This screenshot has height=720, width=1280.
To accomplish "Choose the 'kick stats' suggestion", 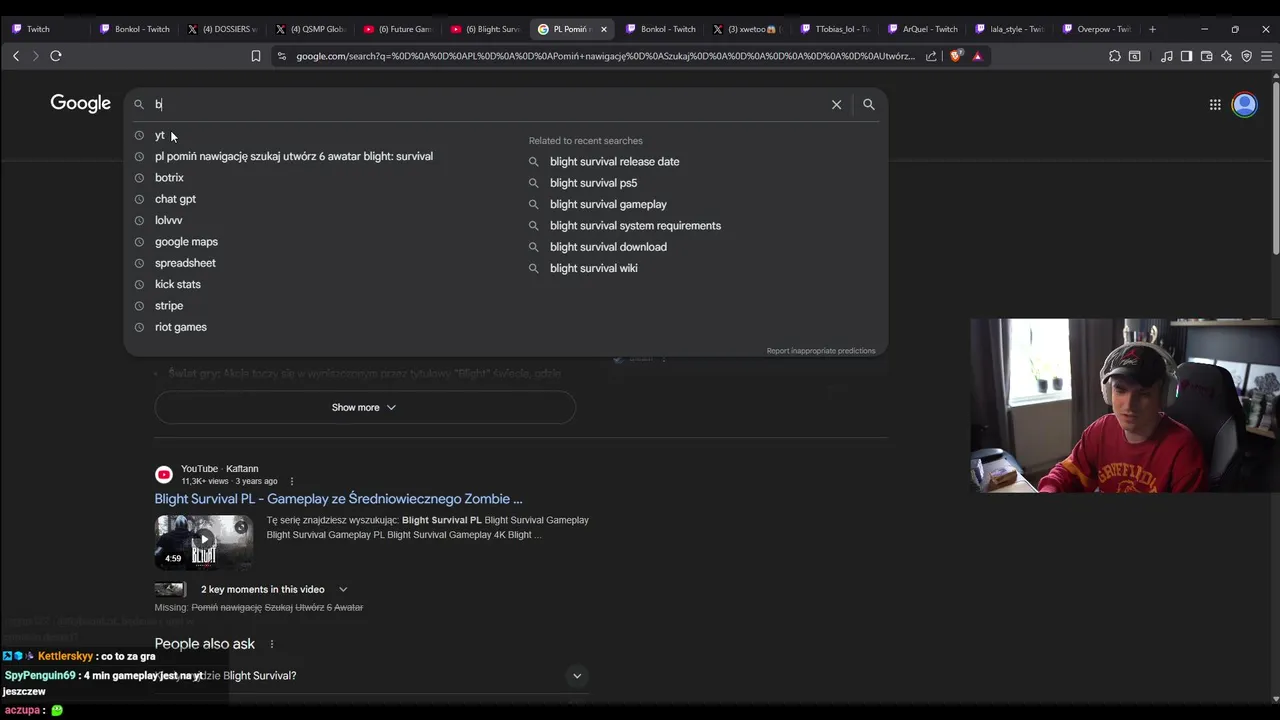I will (178, 284).
